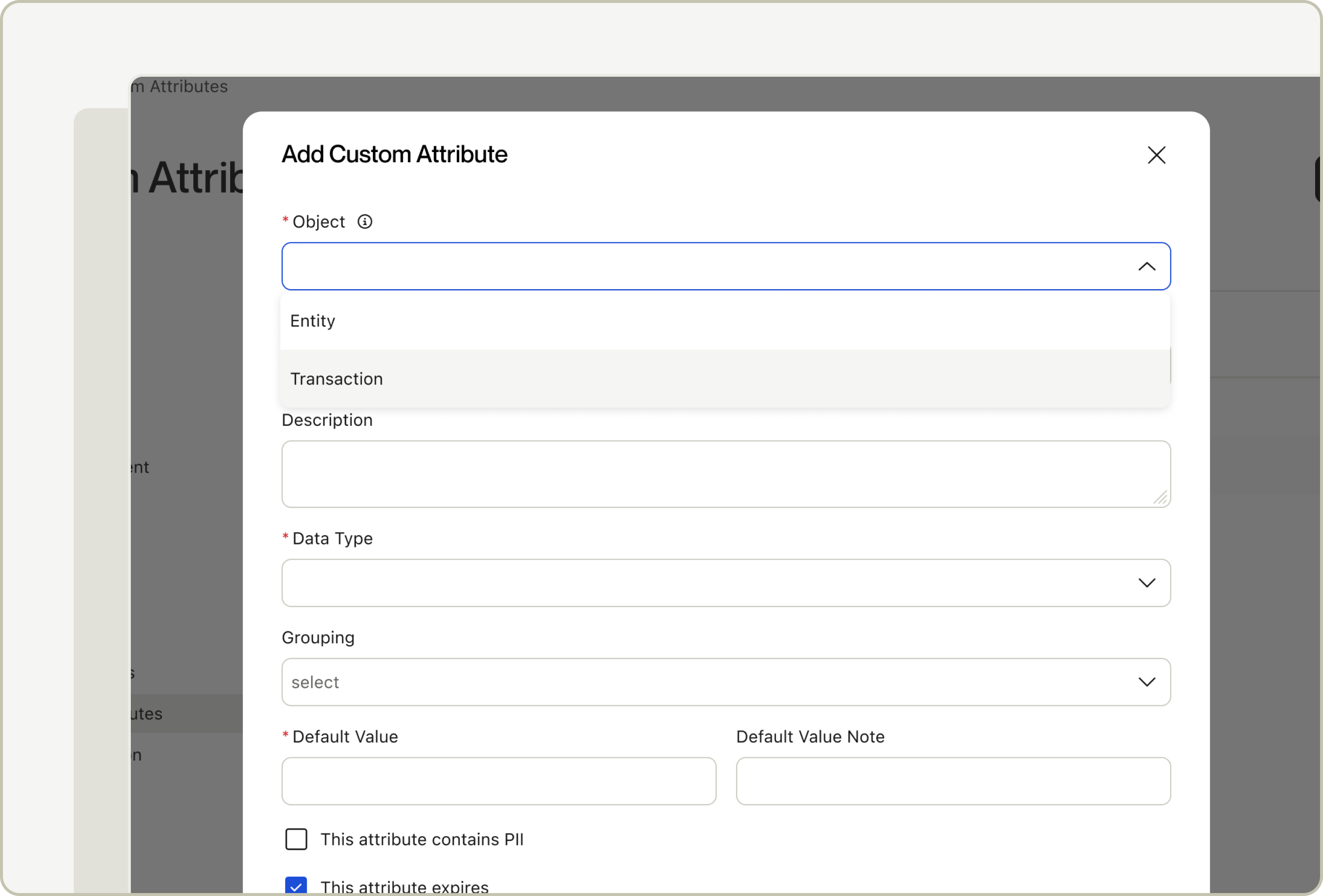Click the Grouping field's down chevron
This screenshot has width=1323, height=896.
tap(1146, 682)
